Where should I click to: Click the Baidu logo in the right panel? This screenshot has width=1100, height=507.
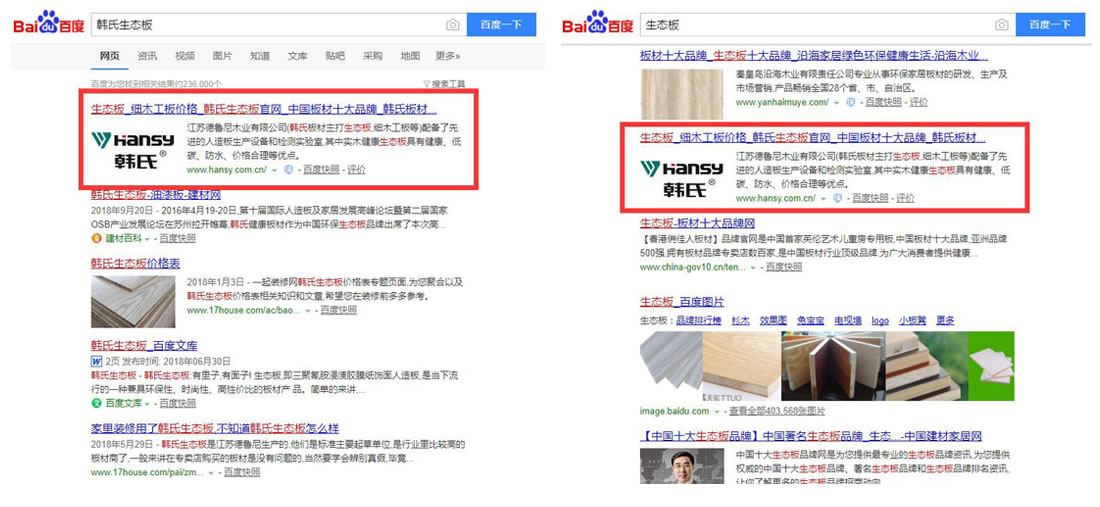pyautogui.click(x=597, y=23)
